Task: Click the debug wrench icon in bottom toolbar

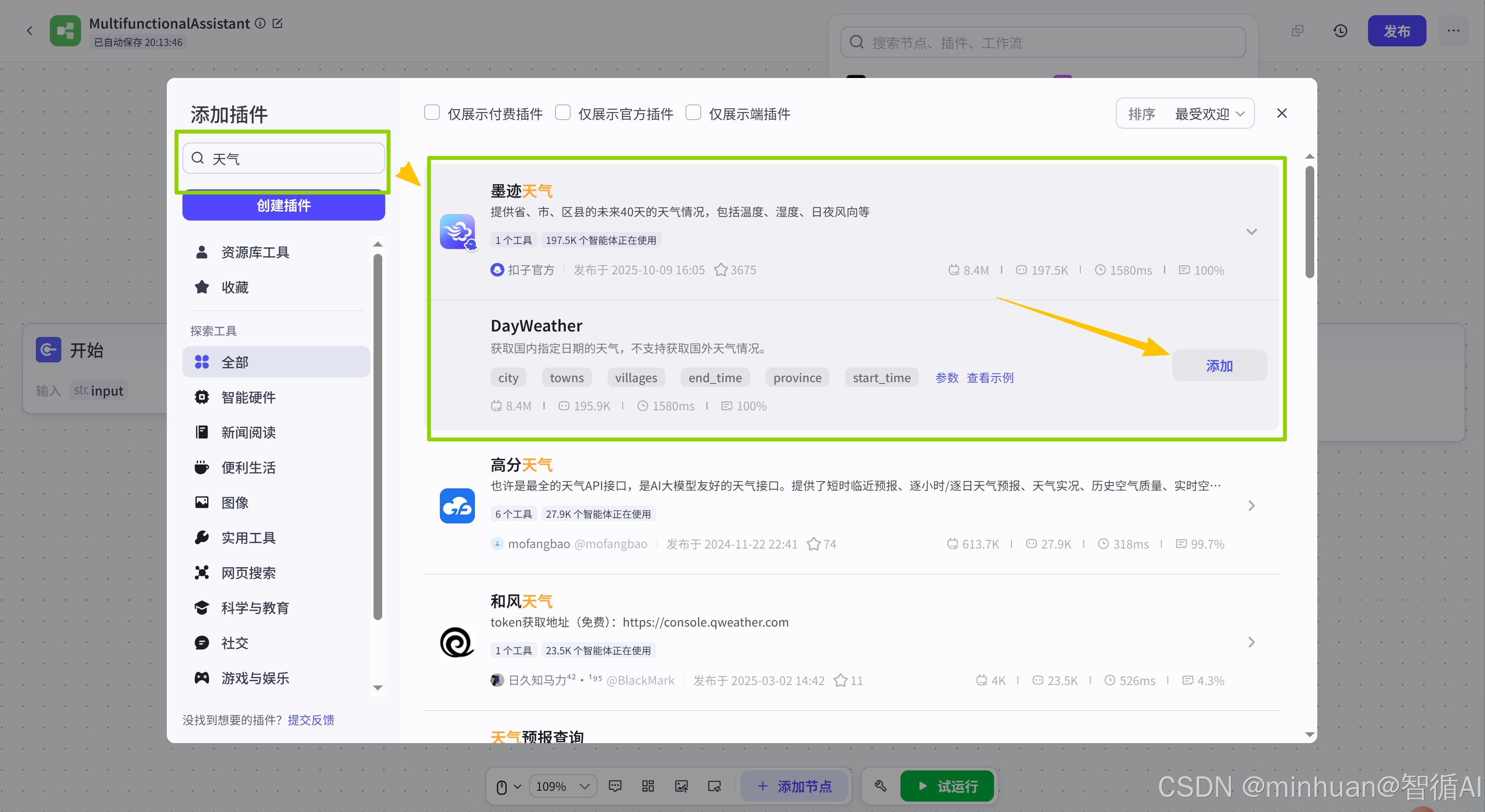Action: 880,786
